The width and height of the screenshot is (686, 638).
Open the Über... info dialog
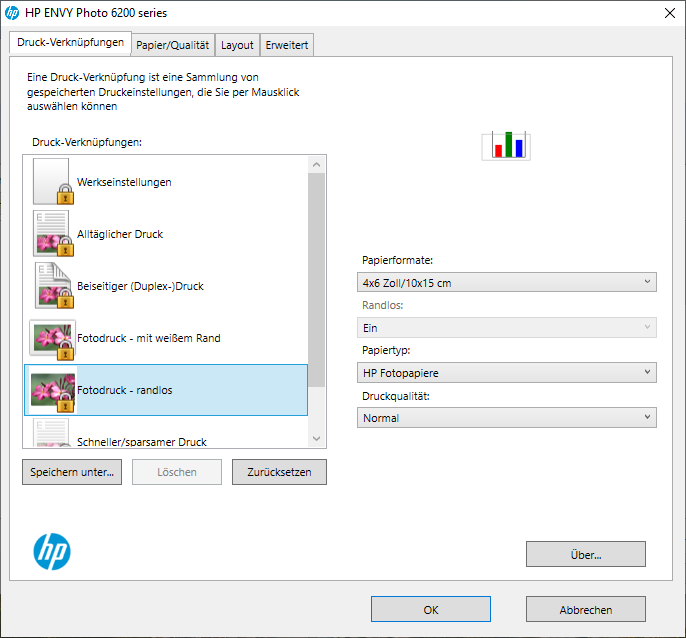tap(585, 554)
